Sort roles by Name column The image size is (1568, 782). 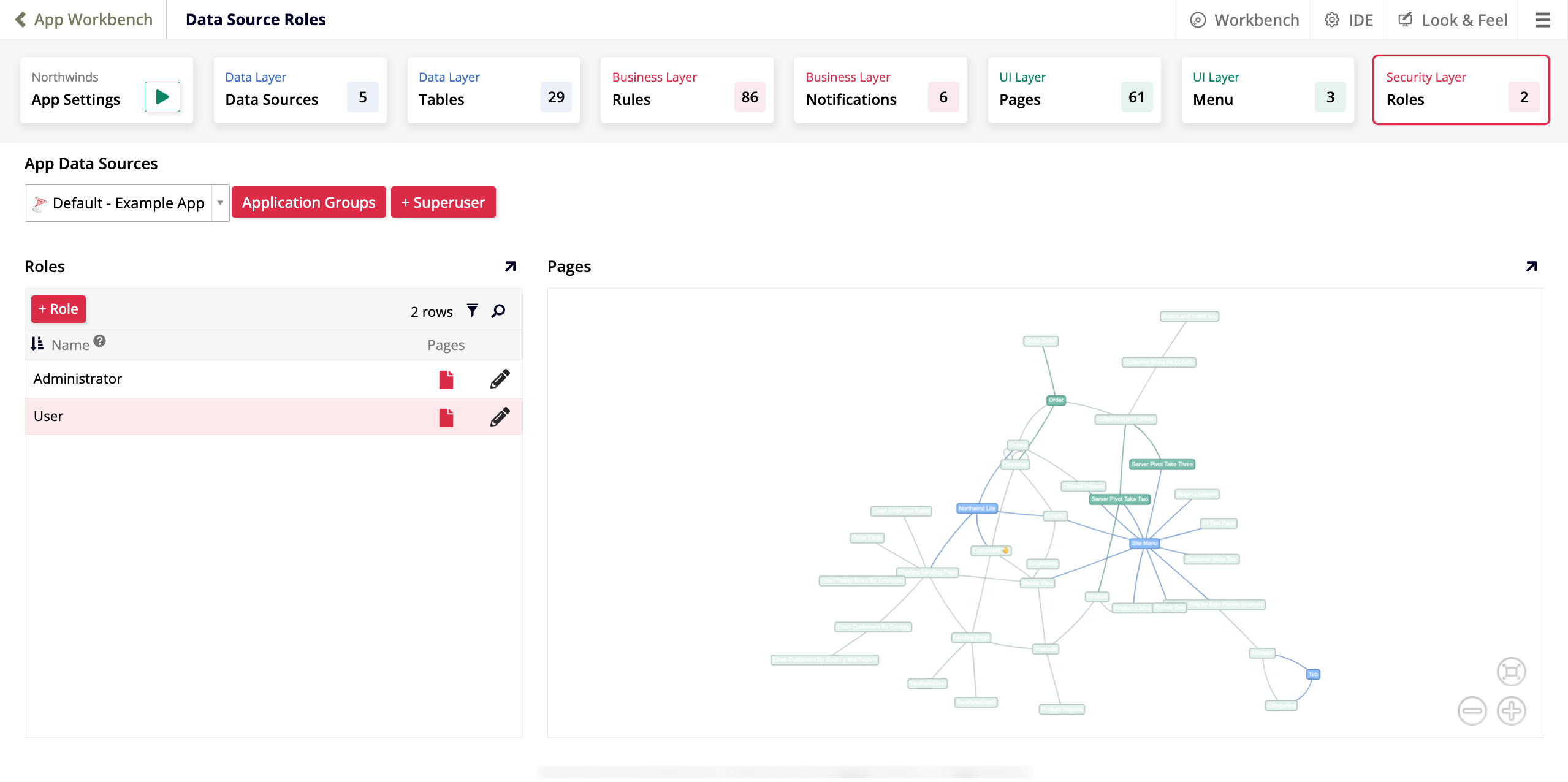point(70,345)
